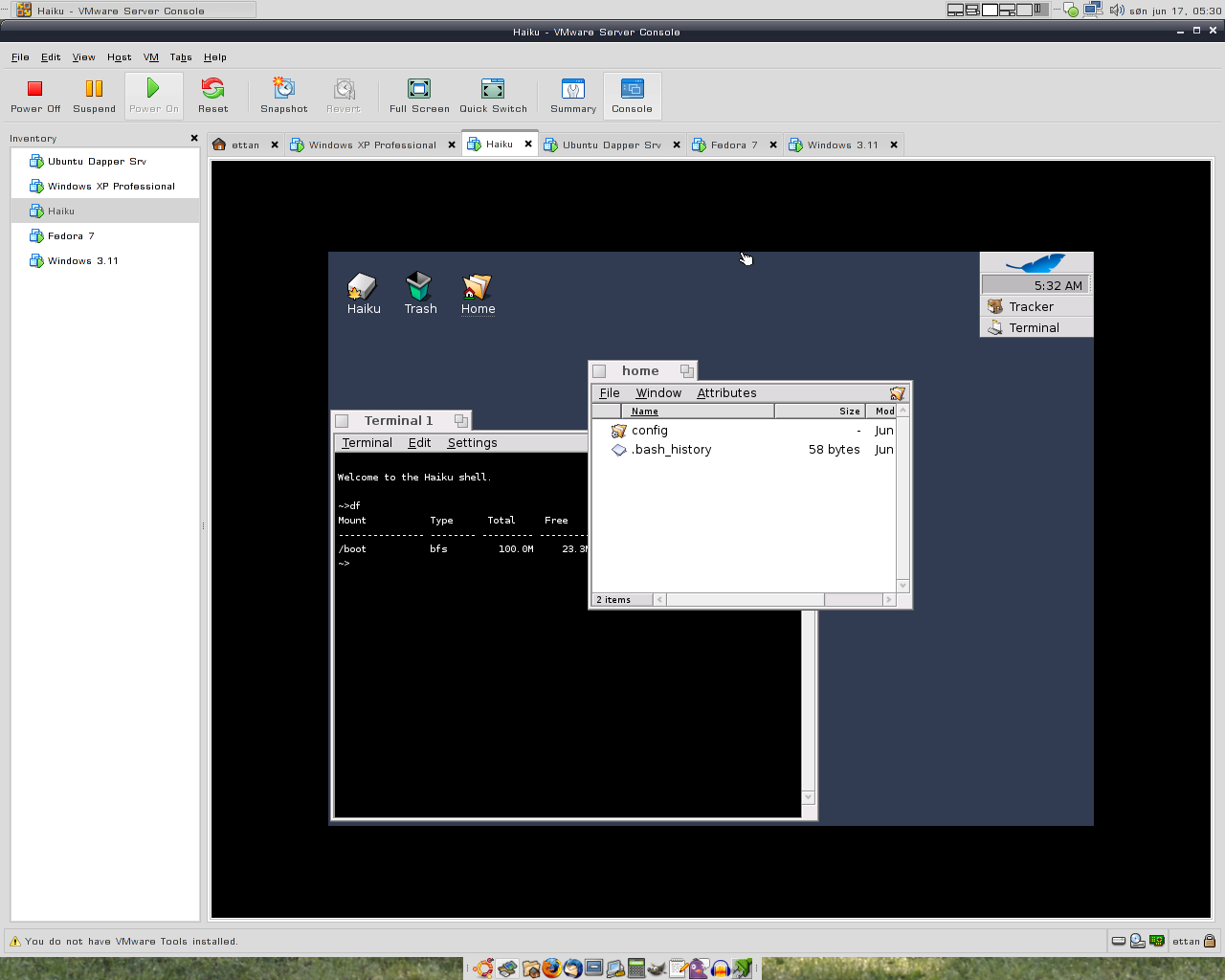Open the Pidgin messenger dock icon
This screenshot has height=980, width=1225.
pos(700,968)
